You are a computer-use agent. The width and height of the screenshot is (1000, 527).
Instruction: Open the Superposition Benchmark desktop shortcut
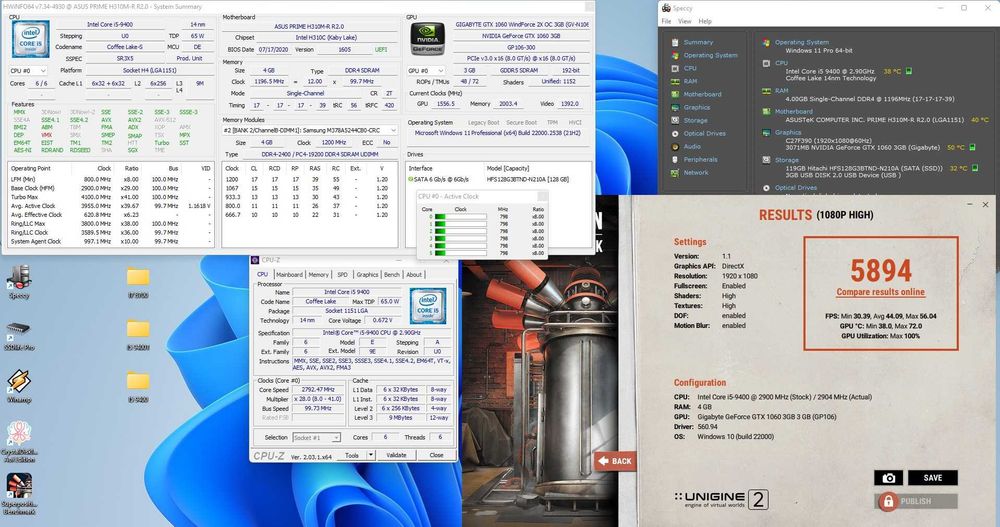click(x=19, y=493)
